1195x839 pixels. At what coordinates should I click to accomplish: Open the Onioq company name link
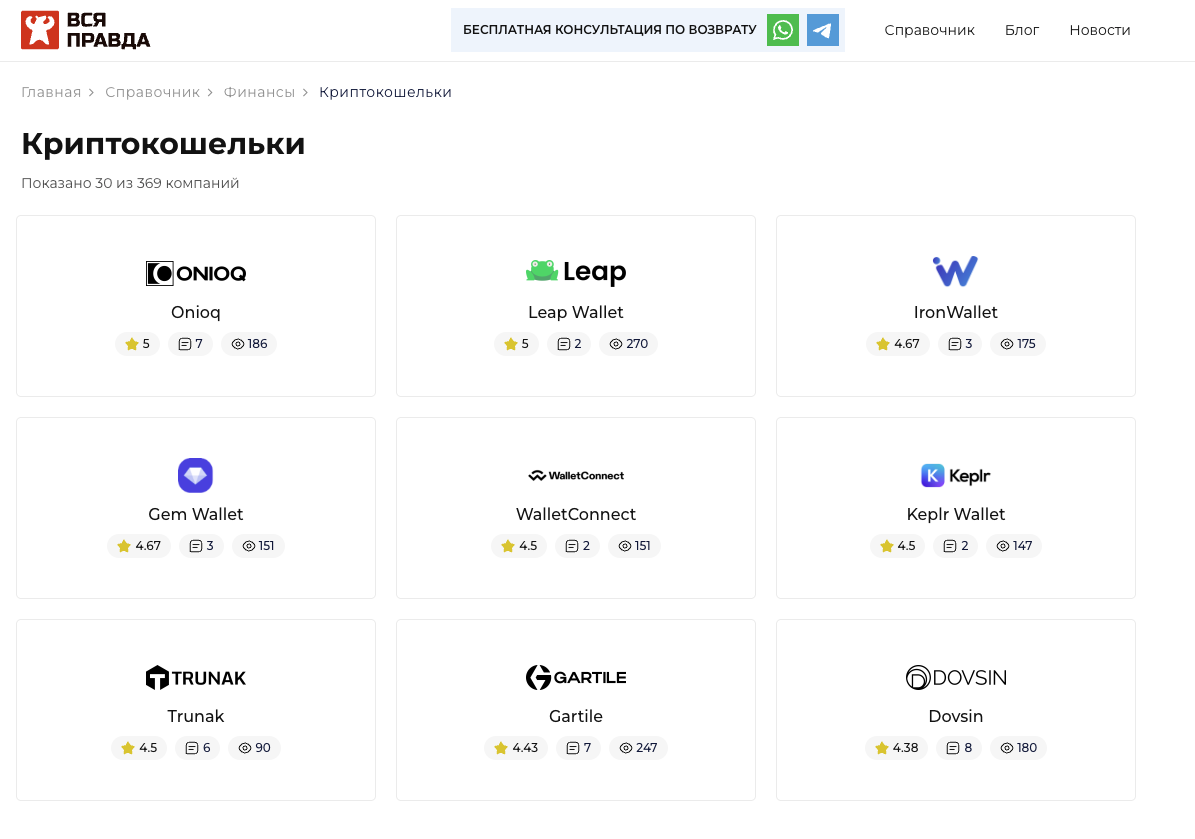[196, 312]
